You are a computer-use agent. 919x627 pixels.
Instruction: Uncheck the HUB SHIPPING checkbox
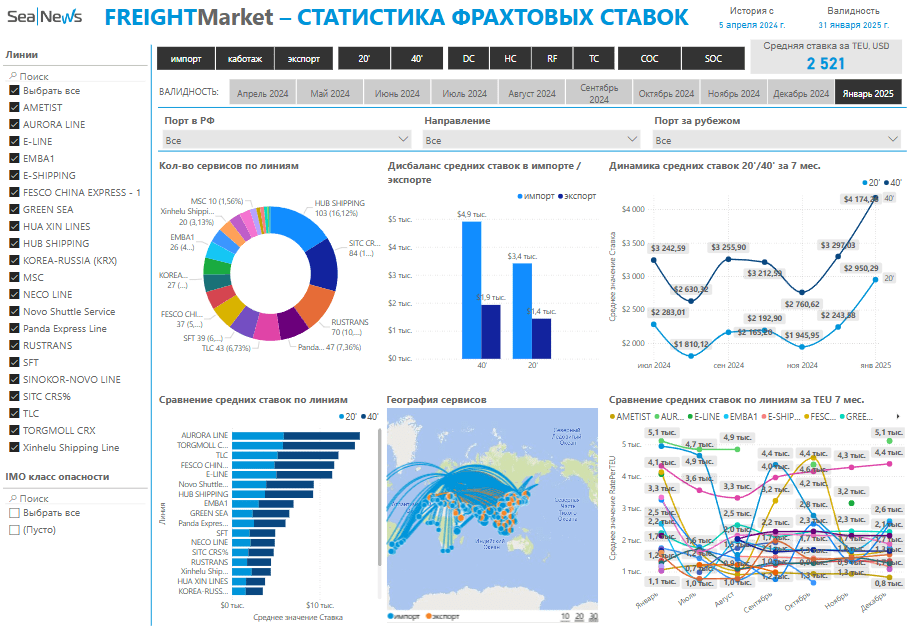(x=15, y=243)
